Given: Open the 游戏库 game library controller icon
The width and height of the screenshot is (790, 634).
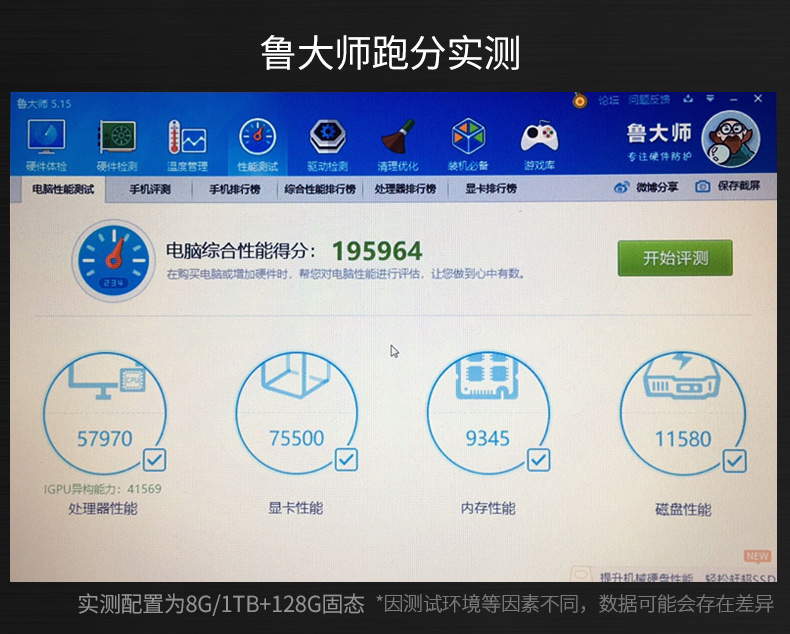Looking at the screenshot, I should click(539, 137).
